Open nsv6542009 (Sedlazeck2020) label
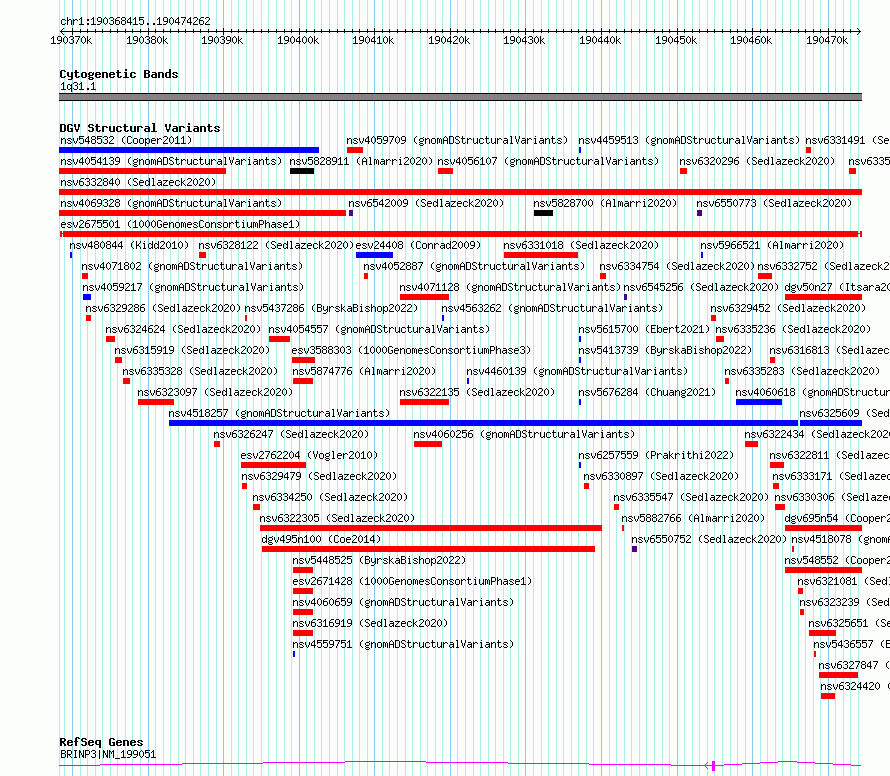Image resolution: width=890 pixels, height=776 pixels. coord(426,203)
